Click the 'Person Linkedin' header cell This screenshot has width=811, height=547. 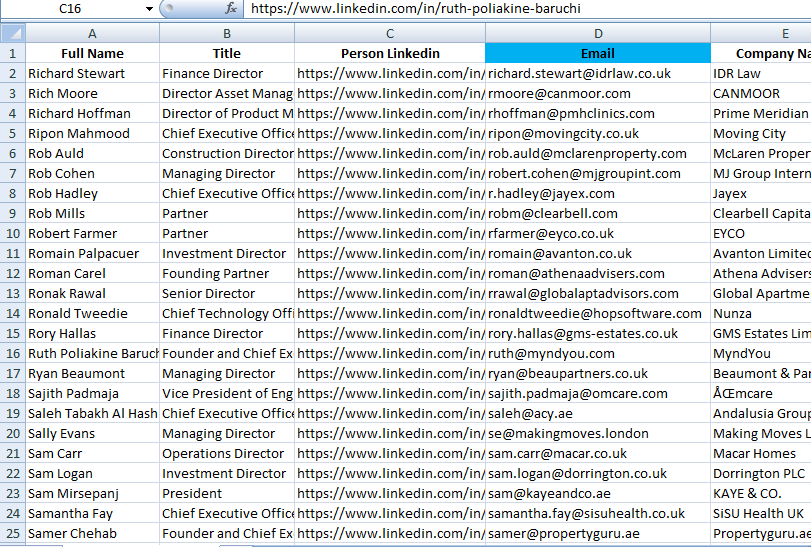[390, 54]
